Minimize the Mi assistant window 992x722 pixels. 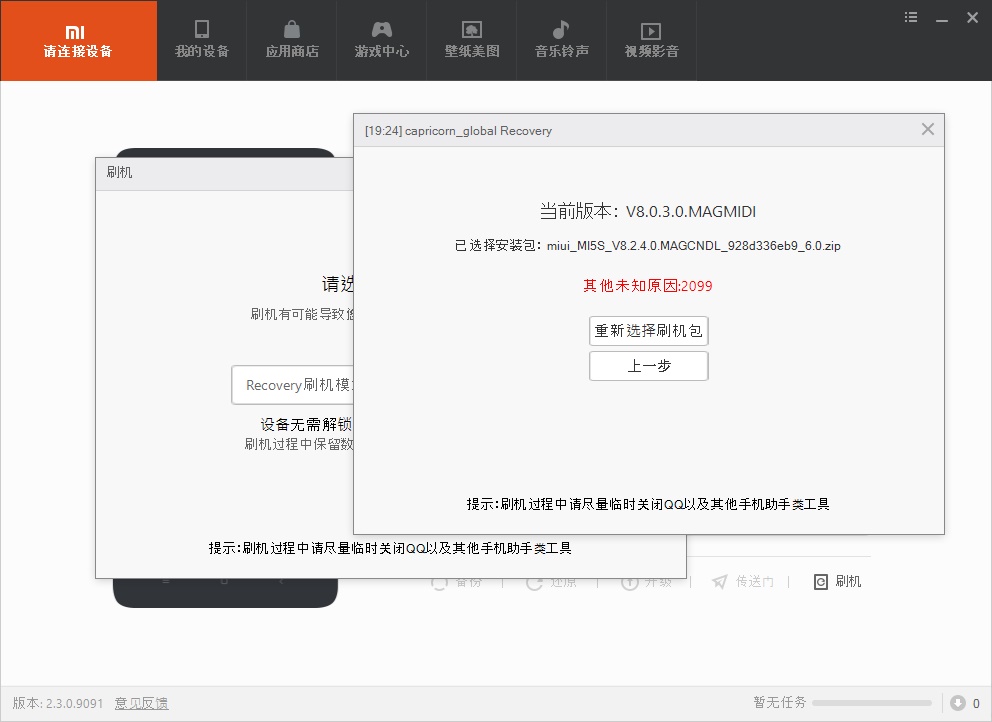[942, 17]
